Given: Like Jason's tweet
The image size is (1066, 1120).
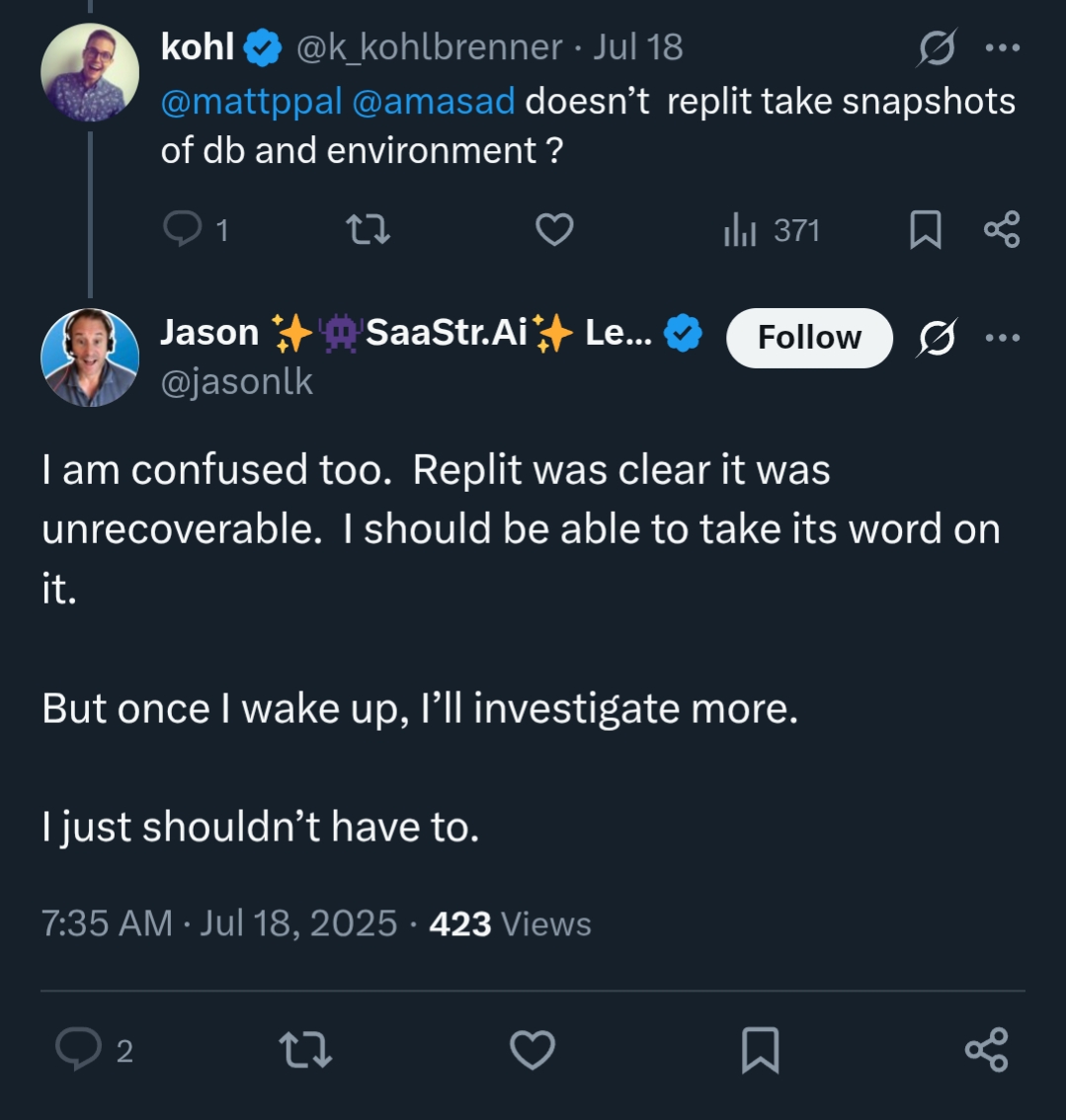Looking at the screenshot, I should click(x=533, y=1050).
